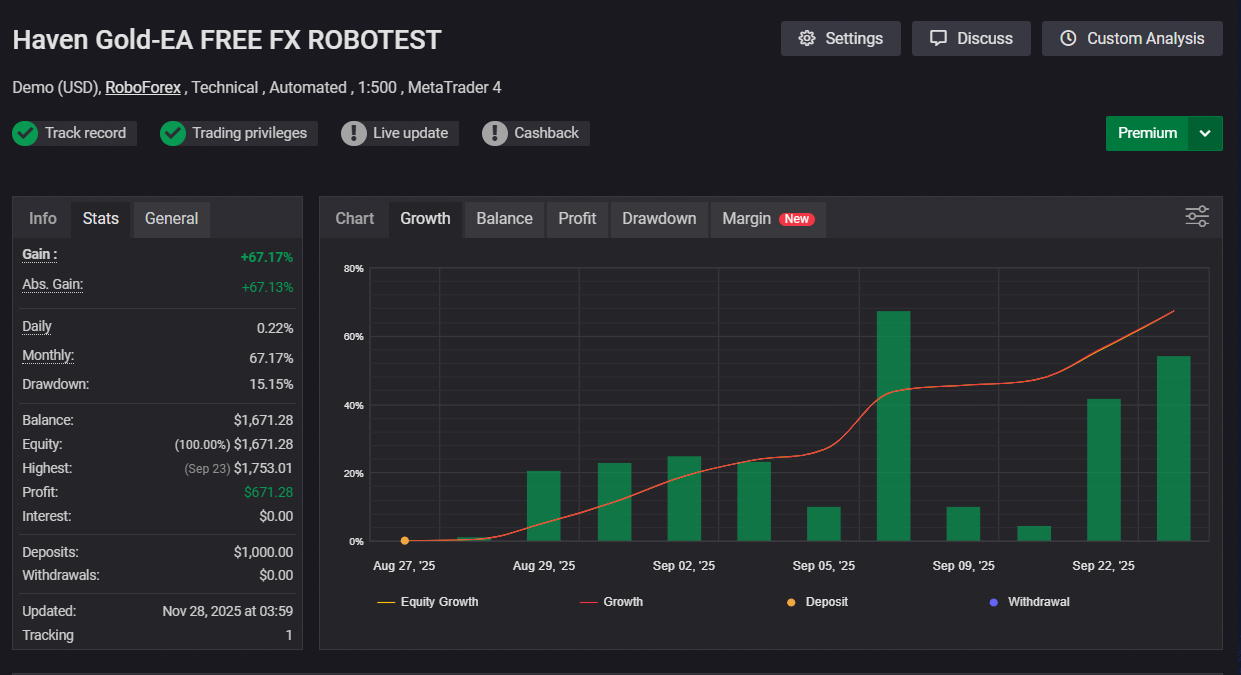Click the gear icon on Settings

point(807,39)
